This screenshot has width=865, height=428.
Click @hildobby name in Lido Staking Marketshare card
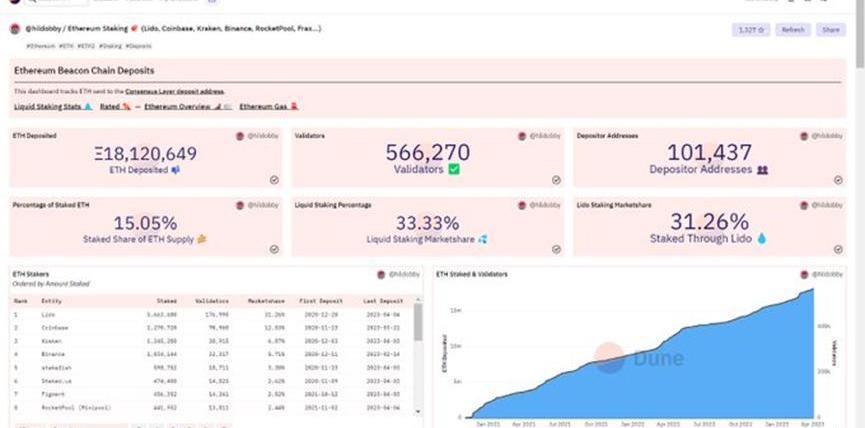826,205
